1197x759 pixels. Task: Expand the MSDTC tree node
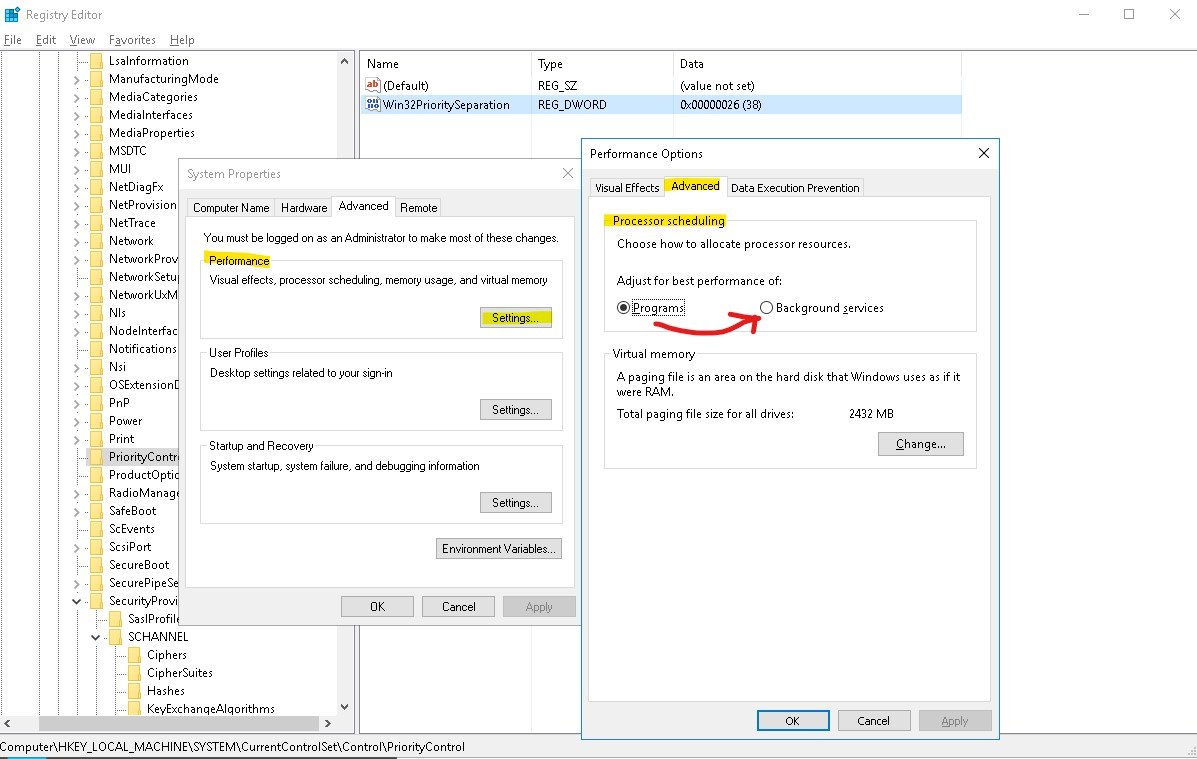76,152
